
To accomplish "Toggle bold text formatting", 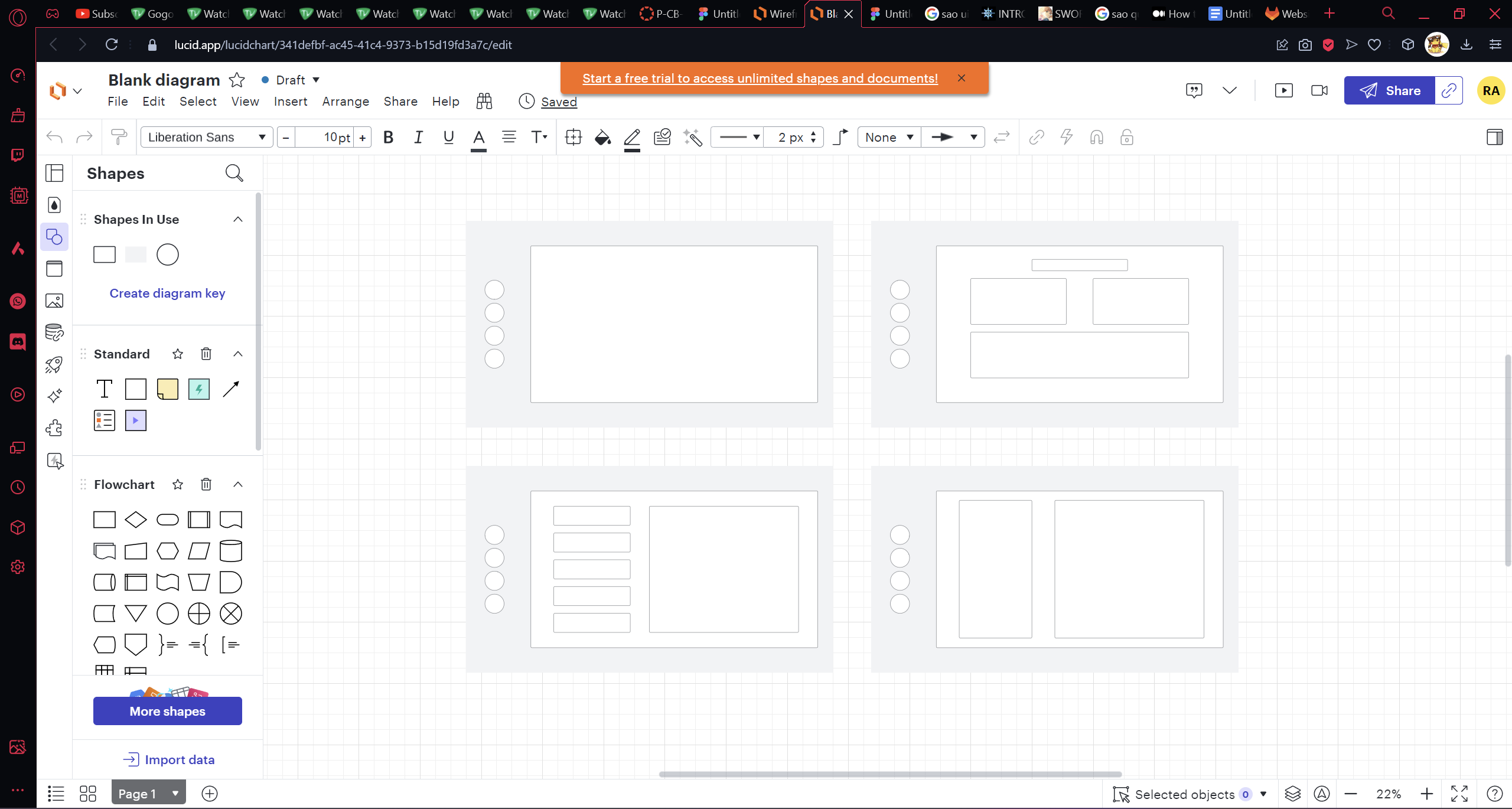I will point(388,138).
